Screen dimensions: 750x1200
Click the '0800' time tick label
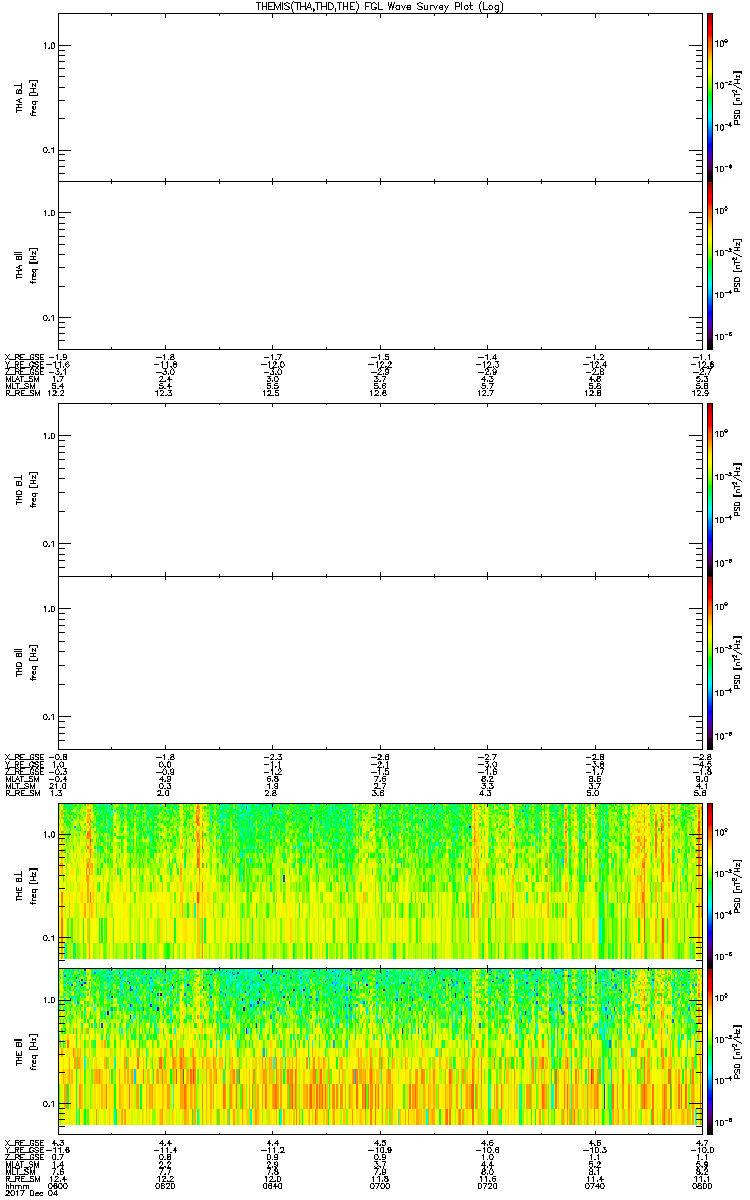pyautogui.click(x=700, y=1185)
